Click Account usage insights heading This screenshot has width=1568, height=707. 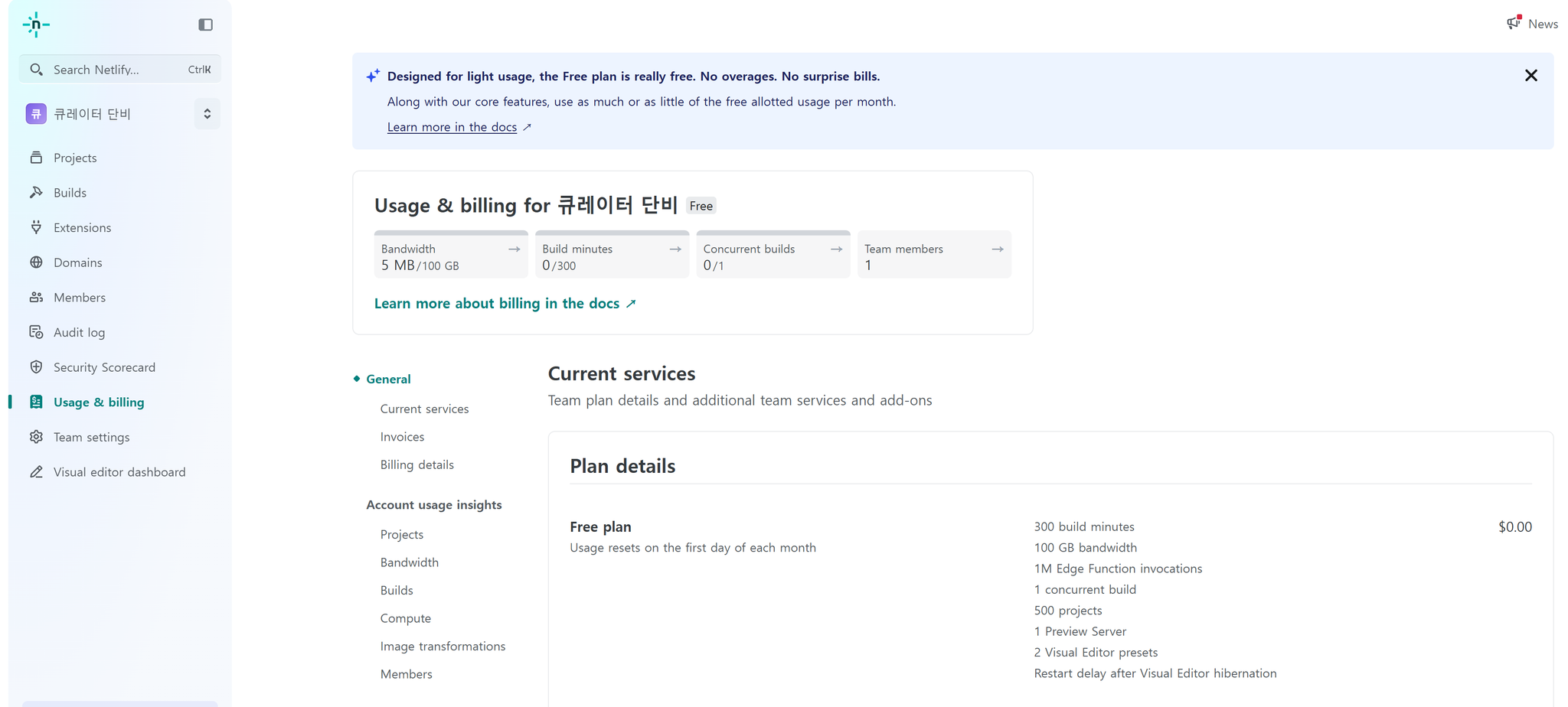434,505
